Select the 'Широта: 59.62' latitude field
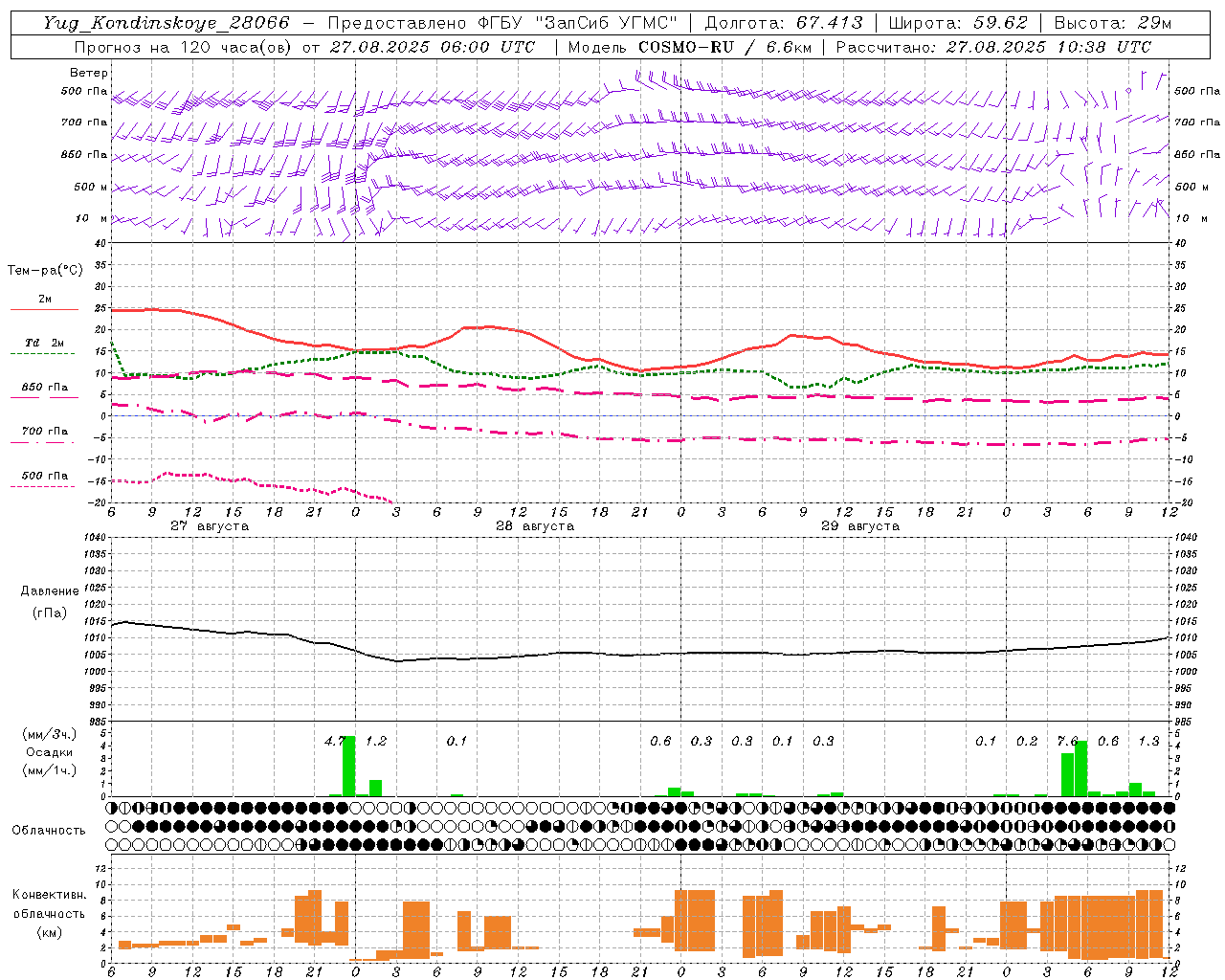Screen dimensions: 1225x980 [x=958, y=23]
